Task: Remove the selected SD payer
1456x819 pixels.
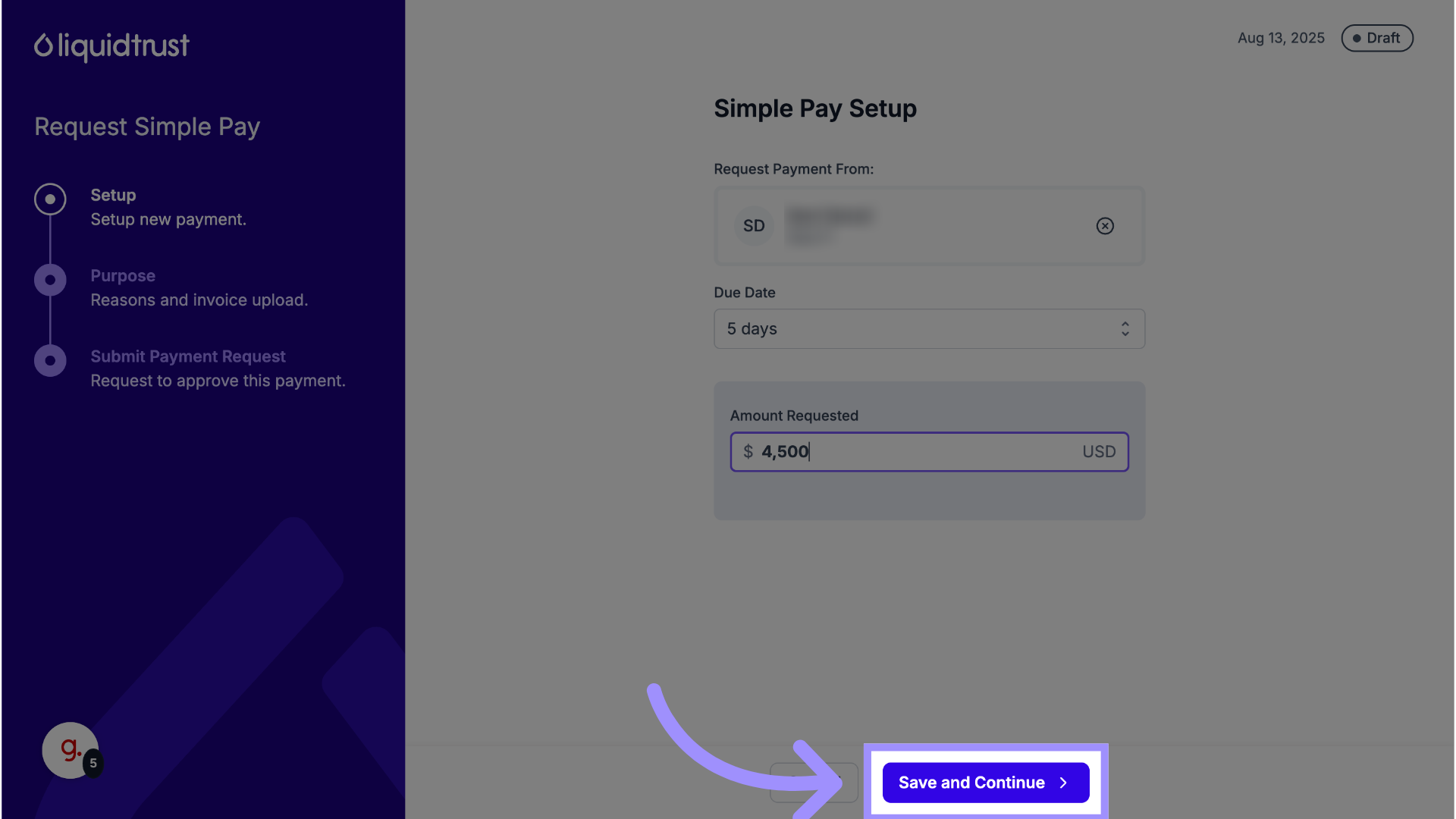Action: (1105, 226)
